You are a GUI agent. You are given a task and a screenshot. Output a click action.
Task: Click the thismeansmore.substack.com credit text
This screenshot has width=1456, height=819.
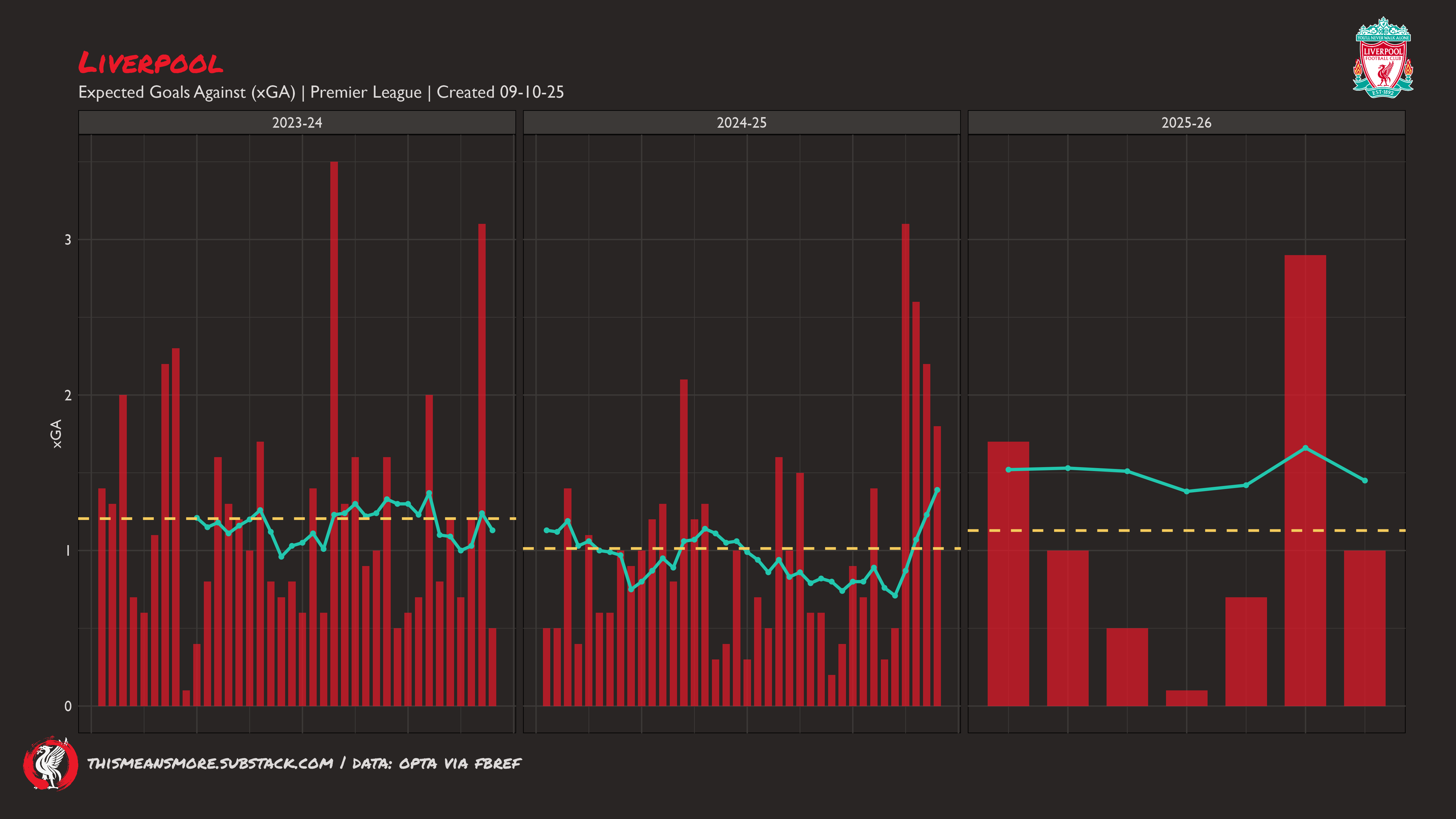pyautogui.click(x=210, y=763)
